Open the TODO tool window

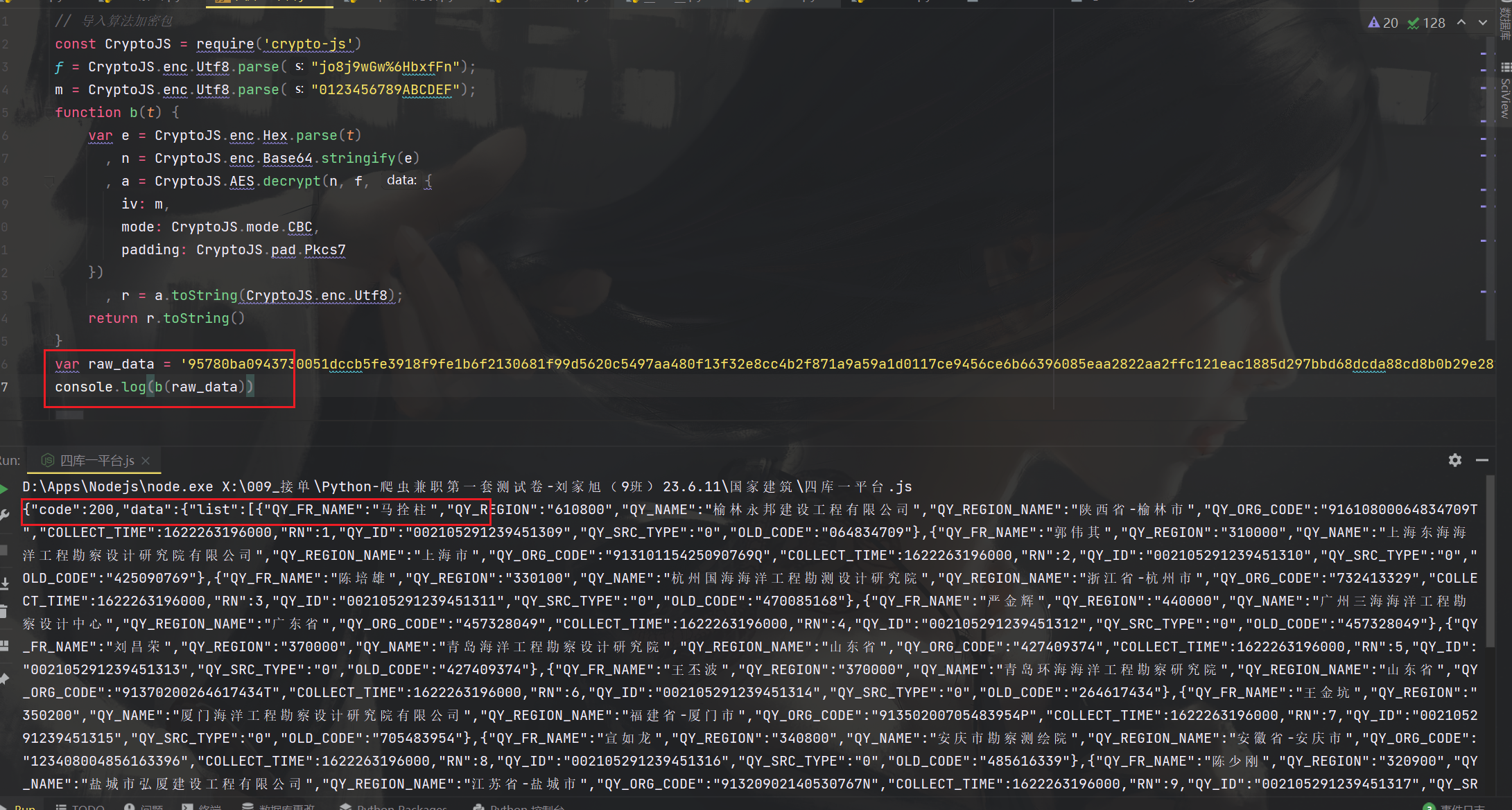[x=80, y=807]
